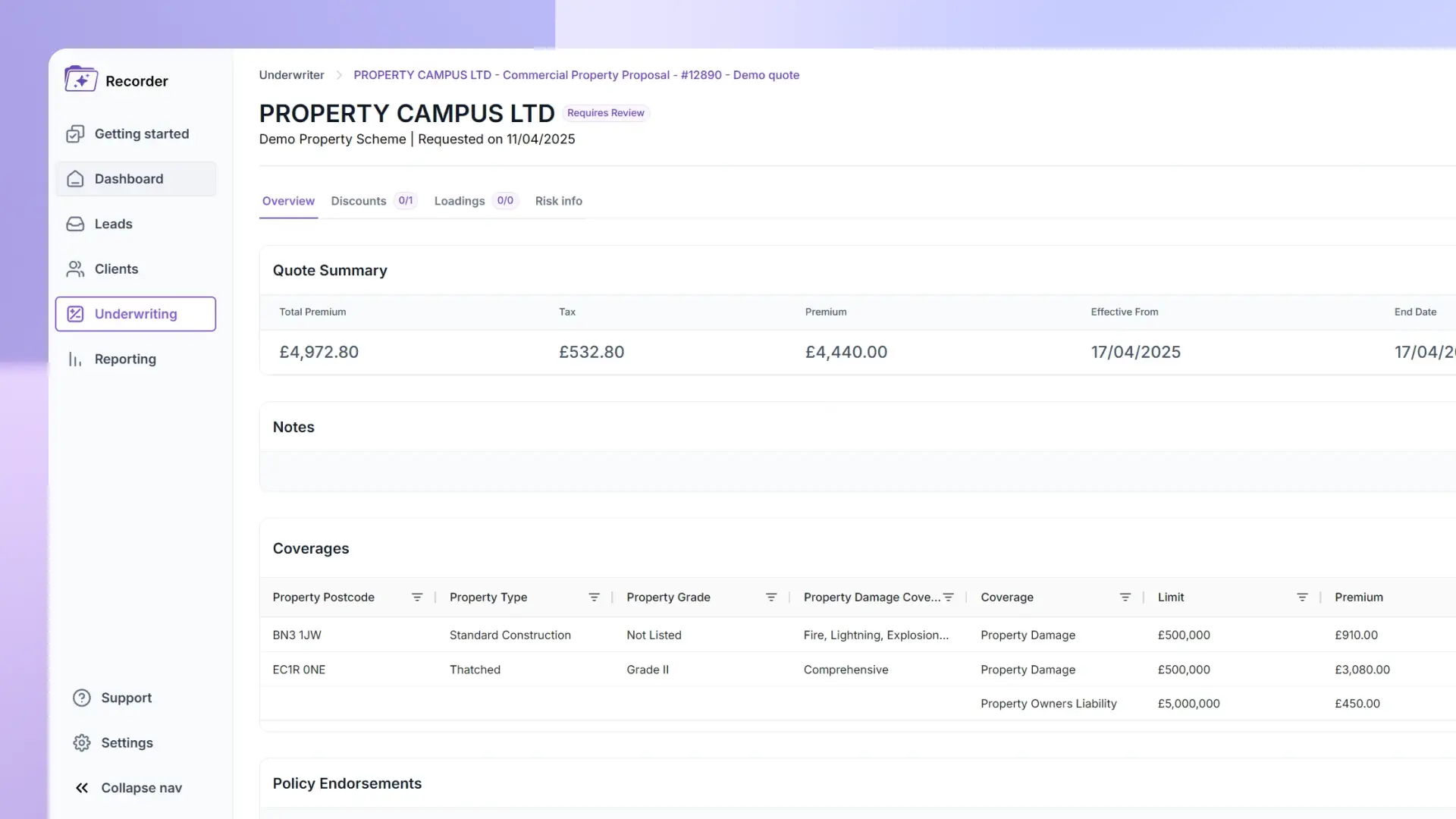
Task: Open Leads inbox icon
Action: click(75, 224)
